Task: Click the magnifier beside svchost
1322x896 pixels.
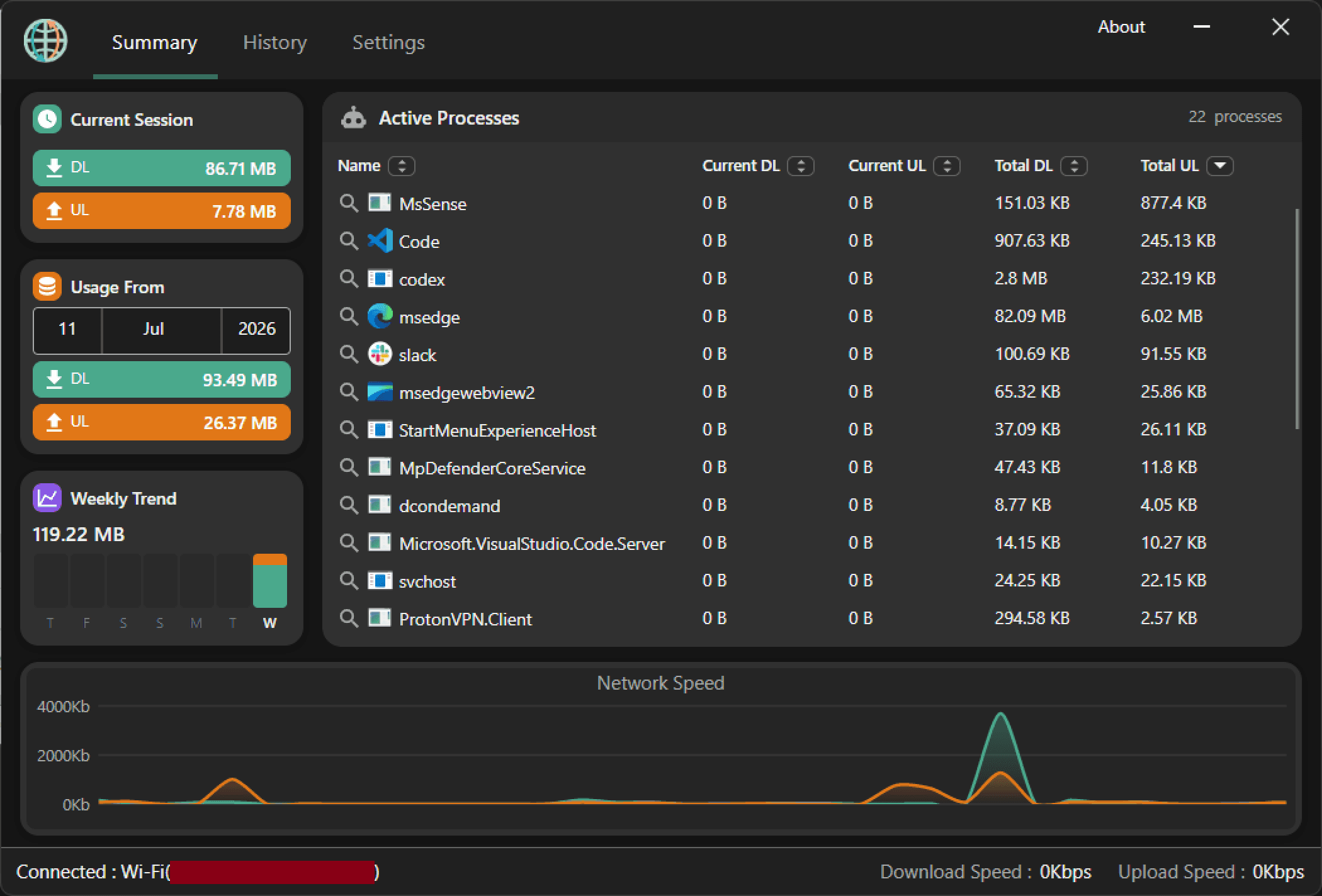Action: (349, 580)
